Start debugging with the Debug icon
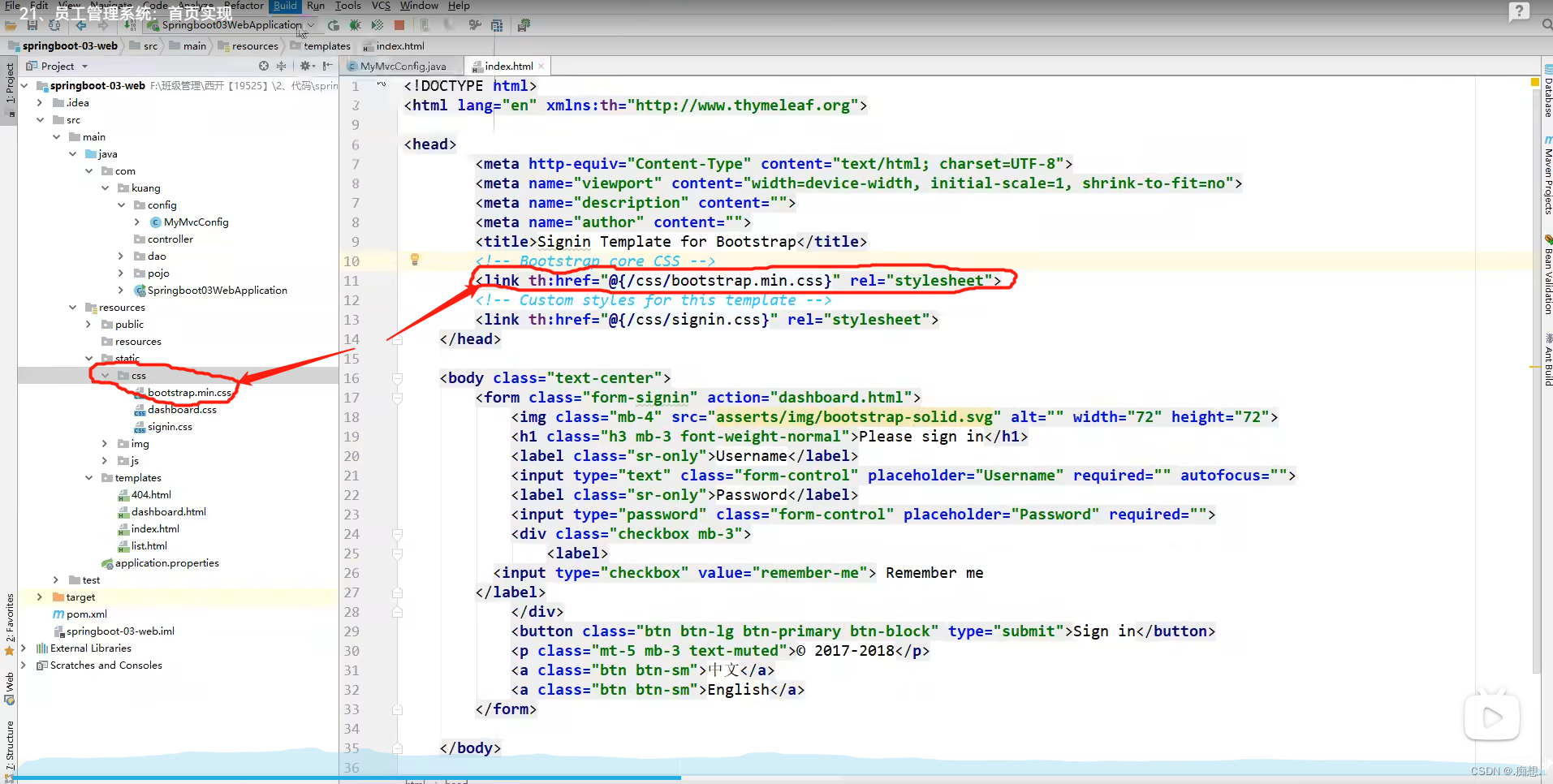1553x784 pixels. 354,25
